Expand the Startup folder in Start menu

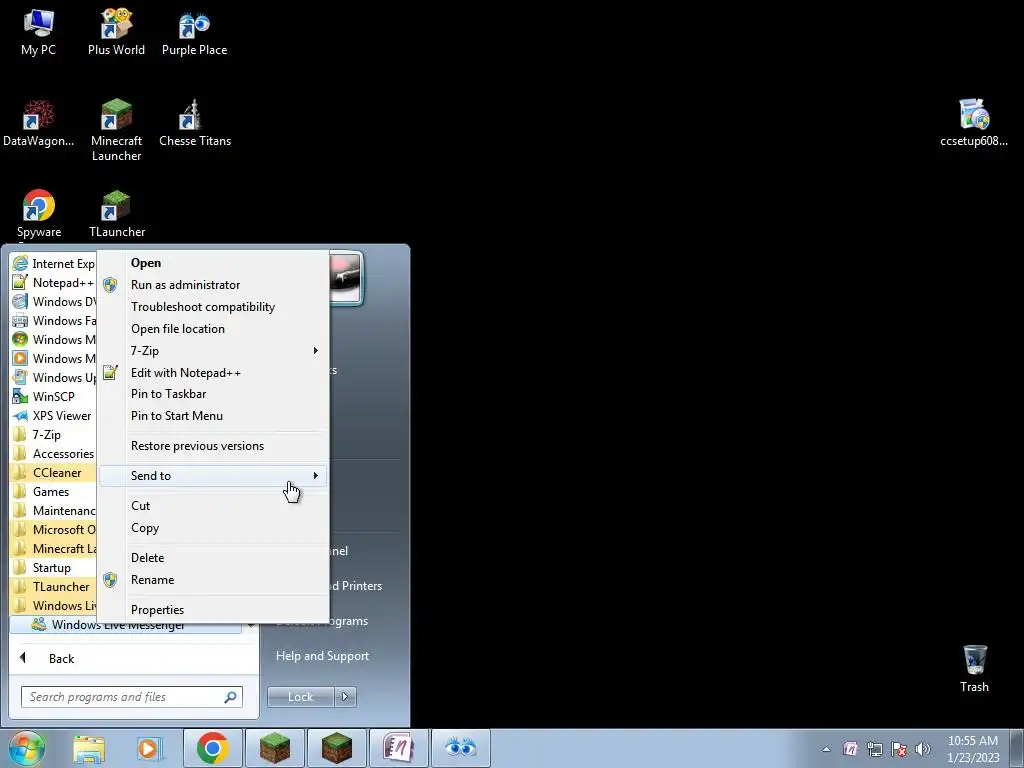[x=54, y=568]
